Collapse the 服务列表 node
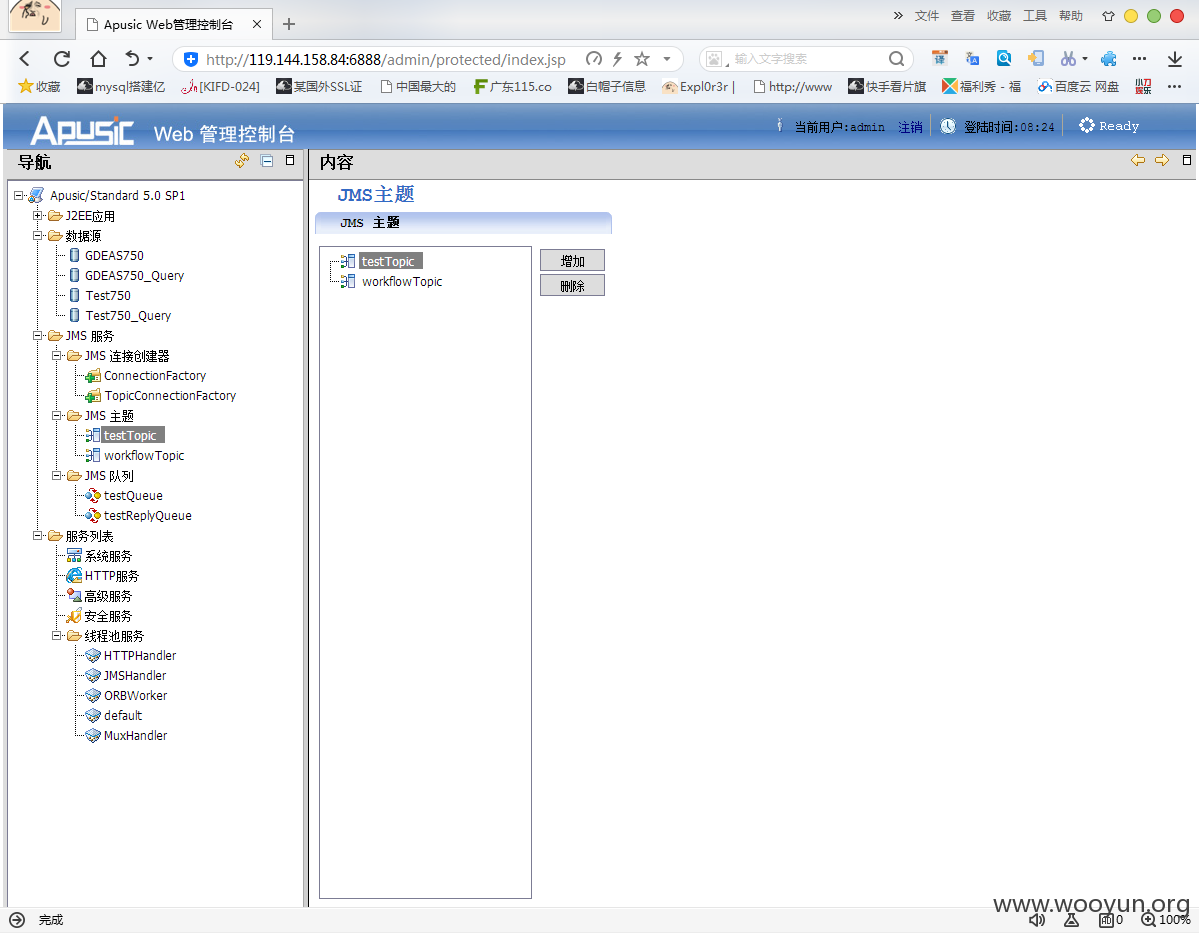1199x933 pixels. (37, 536)
